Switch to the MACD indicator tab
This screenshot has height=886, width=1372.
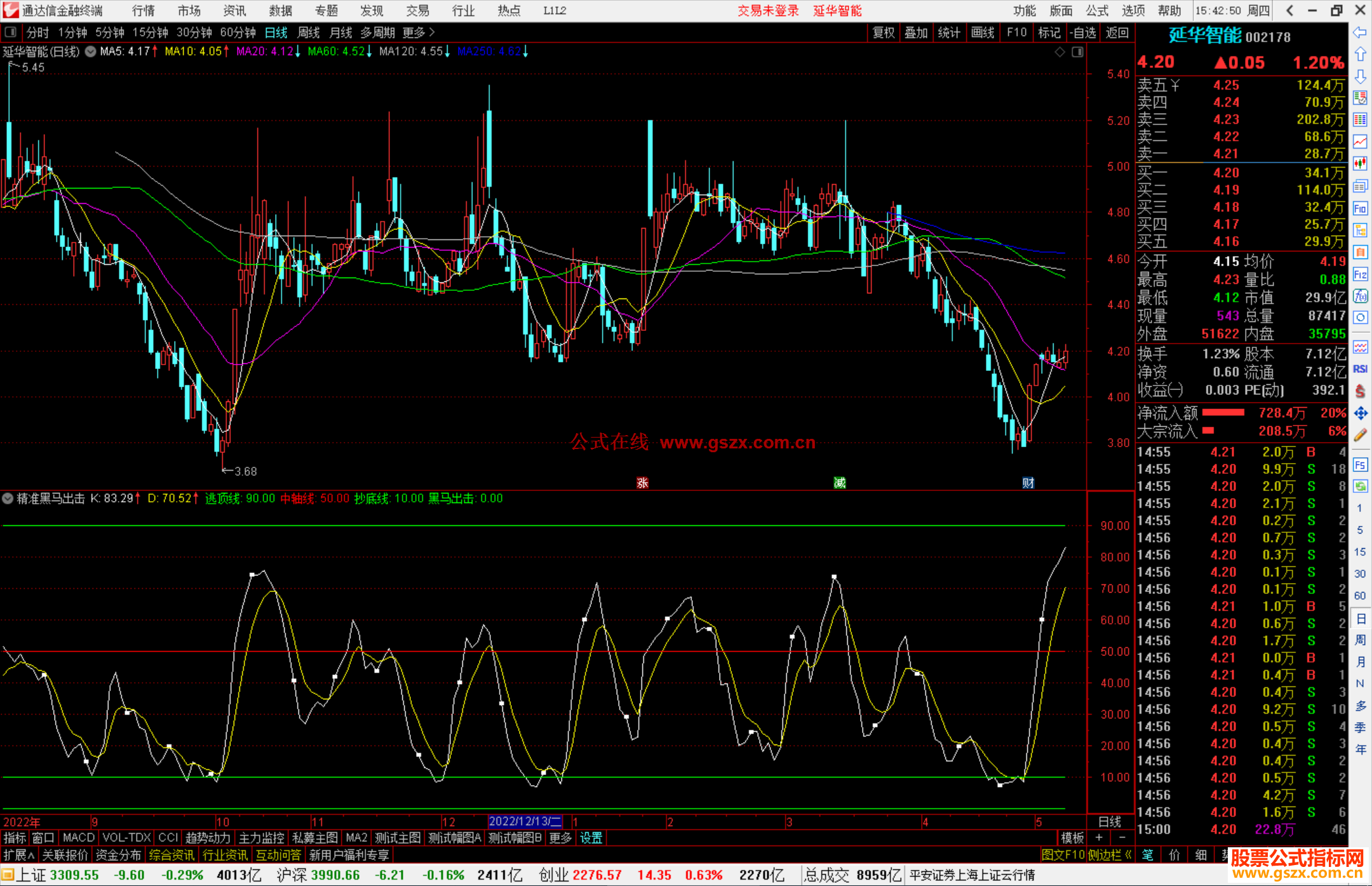pyautogui.click(x=78, y=838)
